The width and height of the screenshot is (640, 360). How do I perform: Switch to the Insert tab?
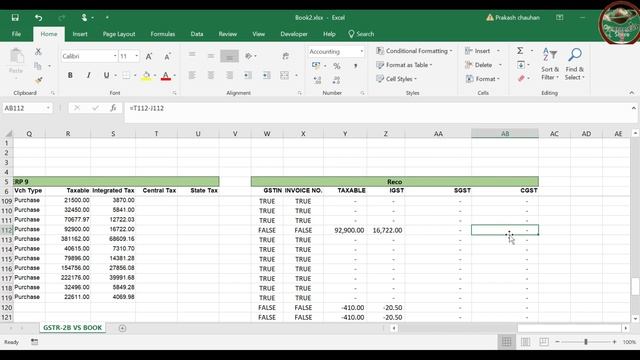[x=80, y=34]
